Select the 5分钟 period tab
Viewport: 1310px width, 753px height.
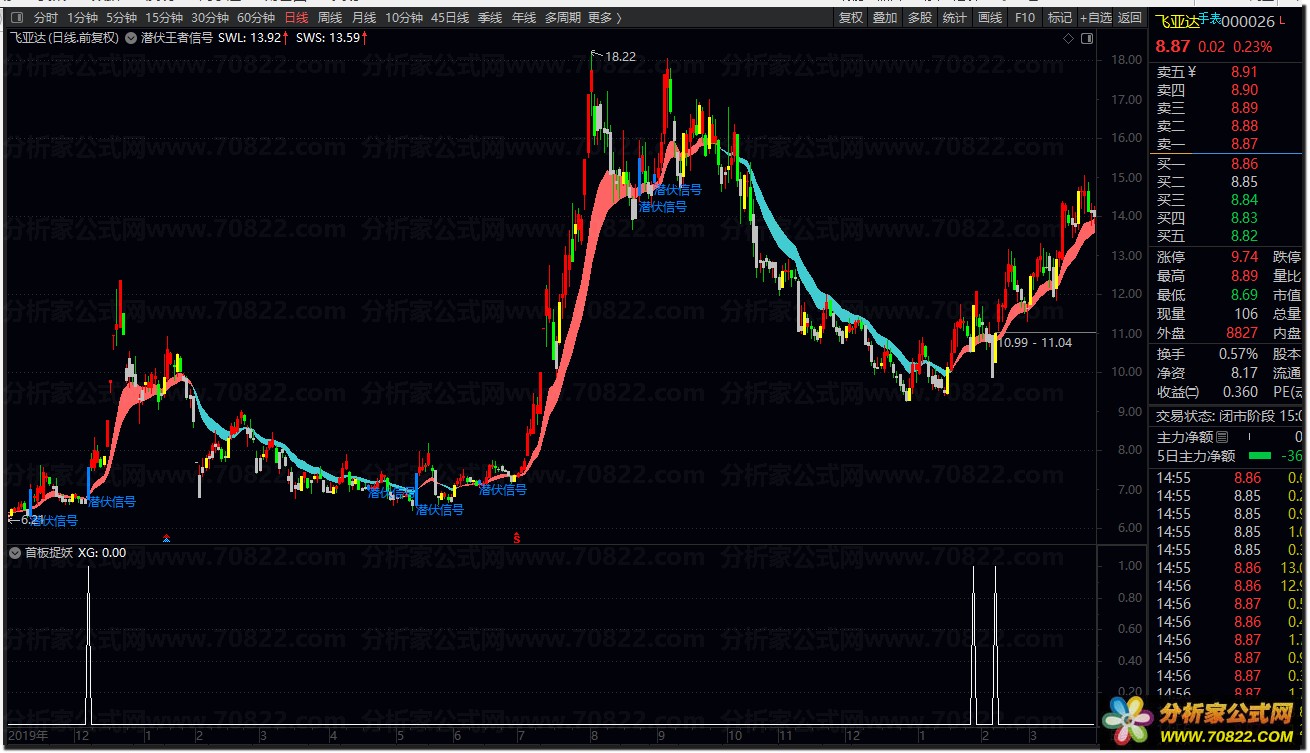pyautogui.click(x=122, y=17)
